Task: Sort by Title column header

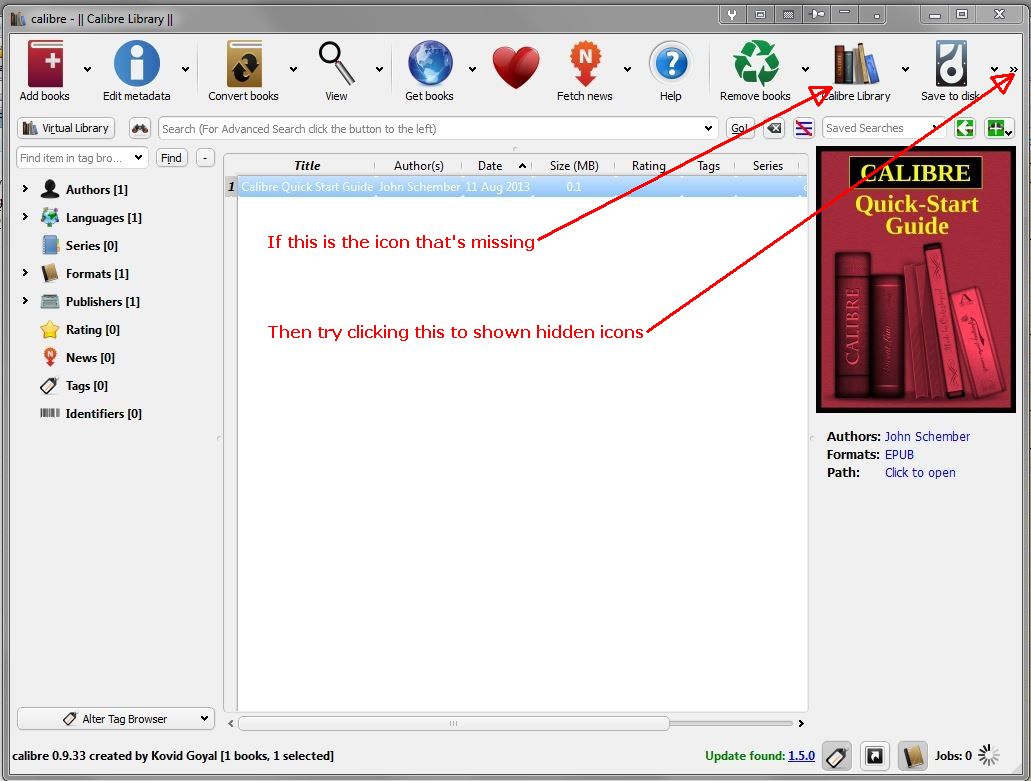Action: pyautogui.click(x=307, y=166)
